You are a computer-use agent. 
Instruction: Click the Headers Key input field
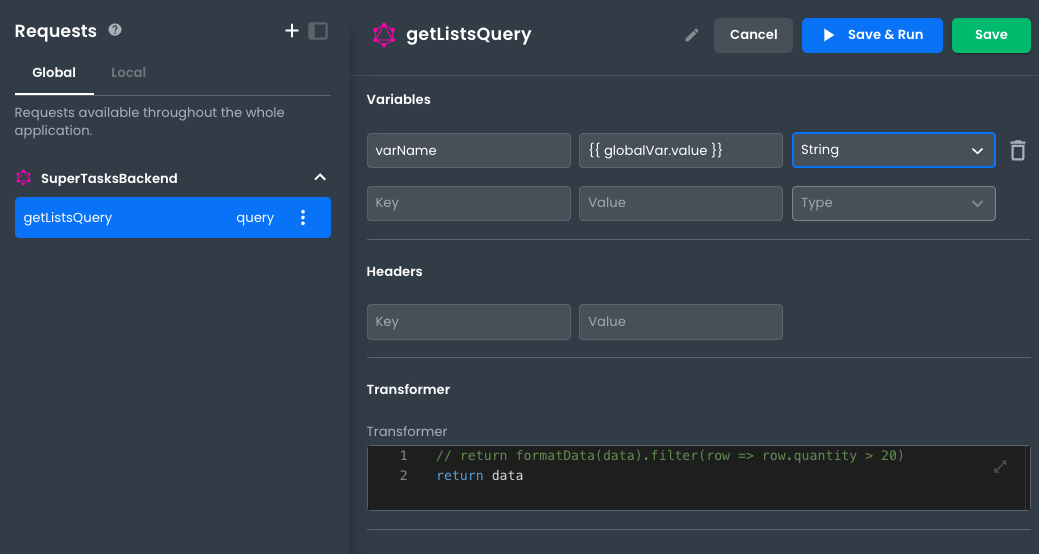point(468,322)
